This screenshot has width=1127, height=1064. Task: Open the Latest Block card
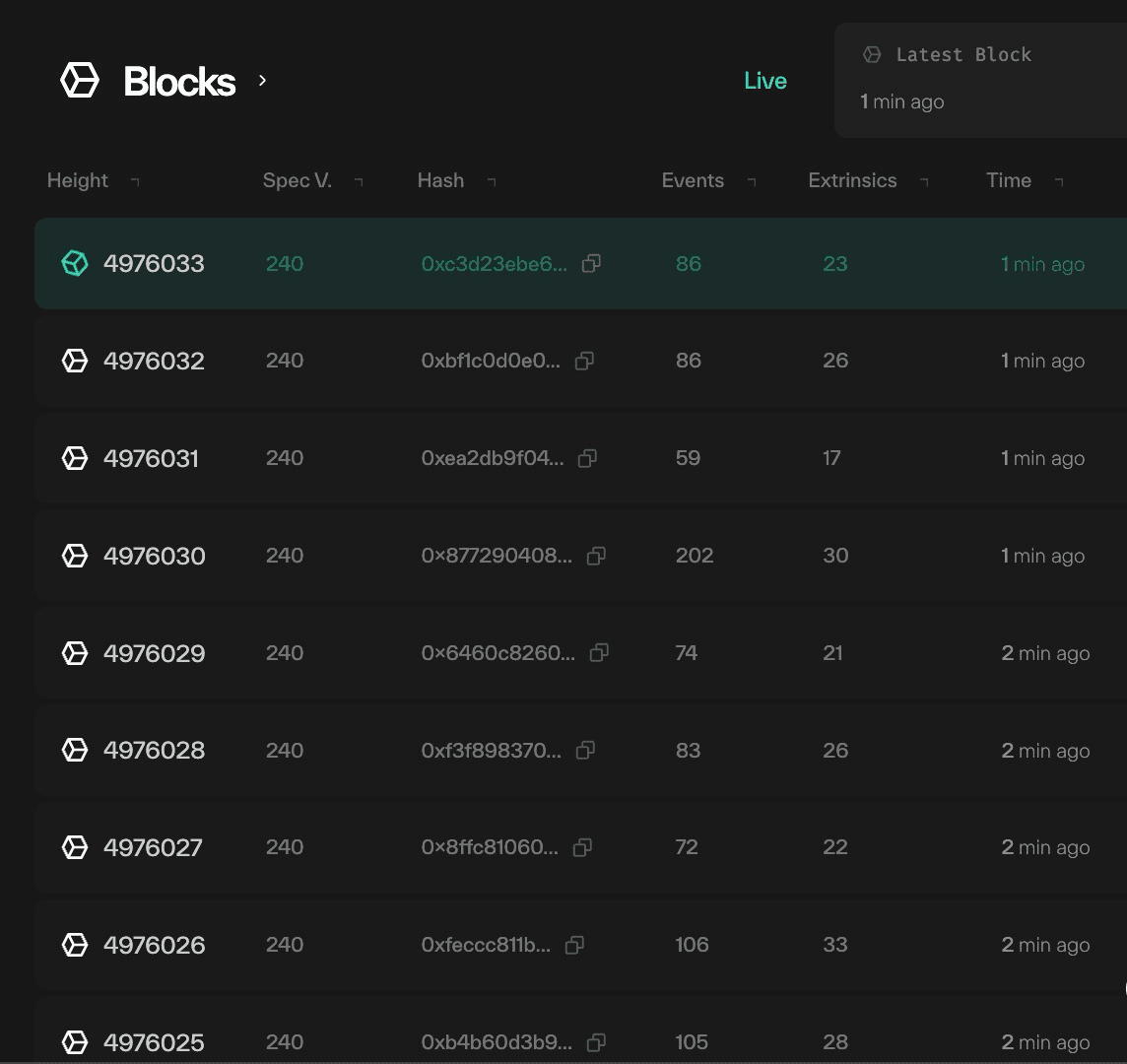click(x=980, y=80)
